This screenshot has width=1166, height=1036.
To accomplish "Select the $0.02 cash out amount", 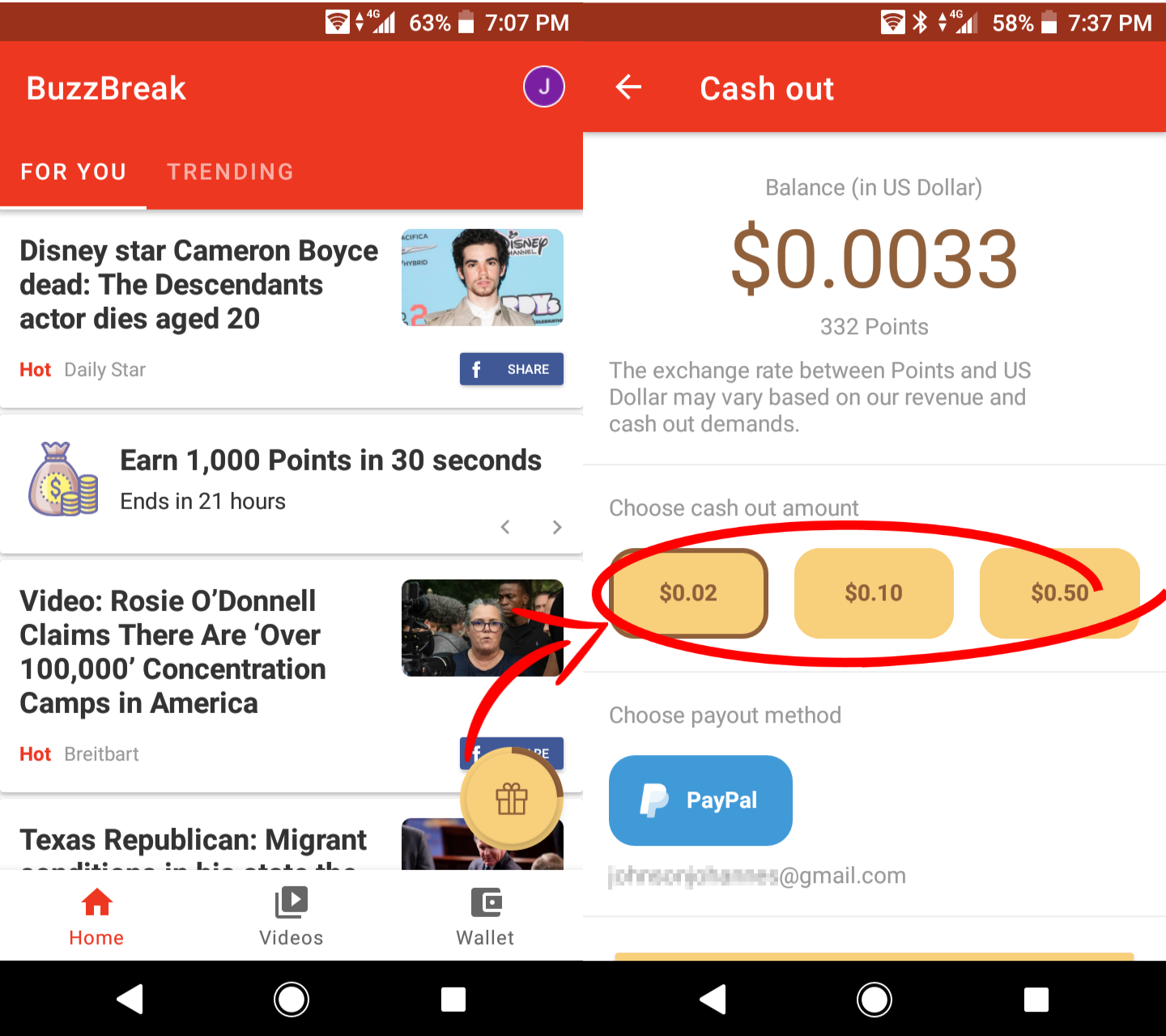I will tap(688, 593).
